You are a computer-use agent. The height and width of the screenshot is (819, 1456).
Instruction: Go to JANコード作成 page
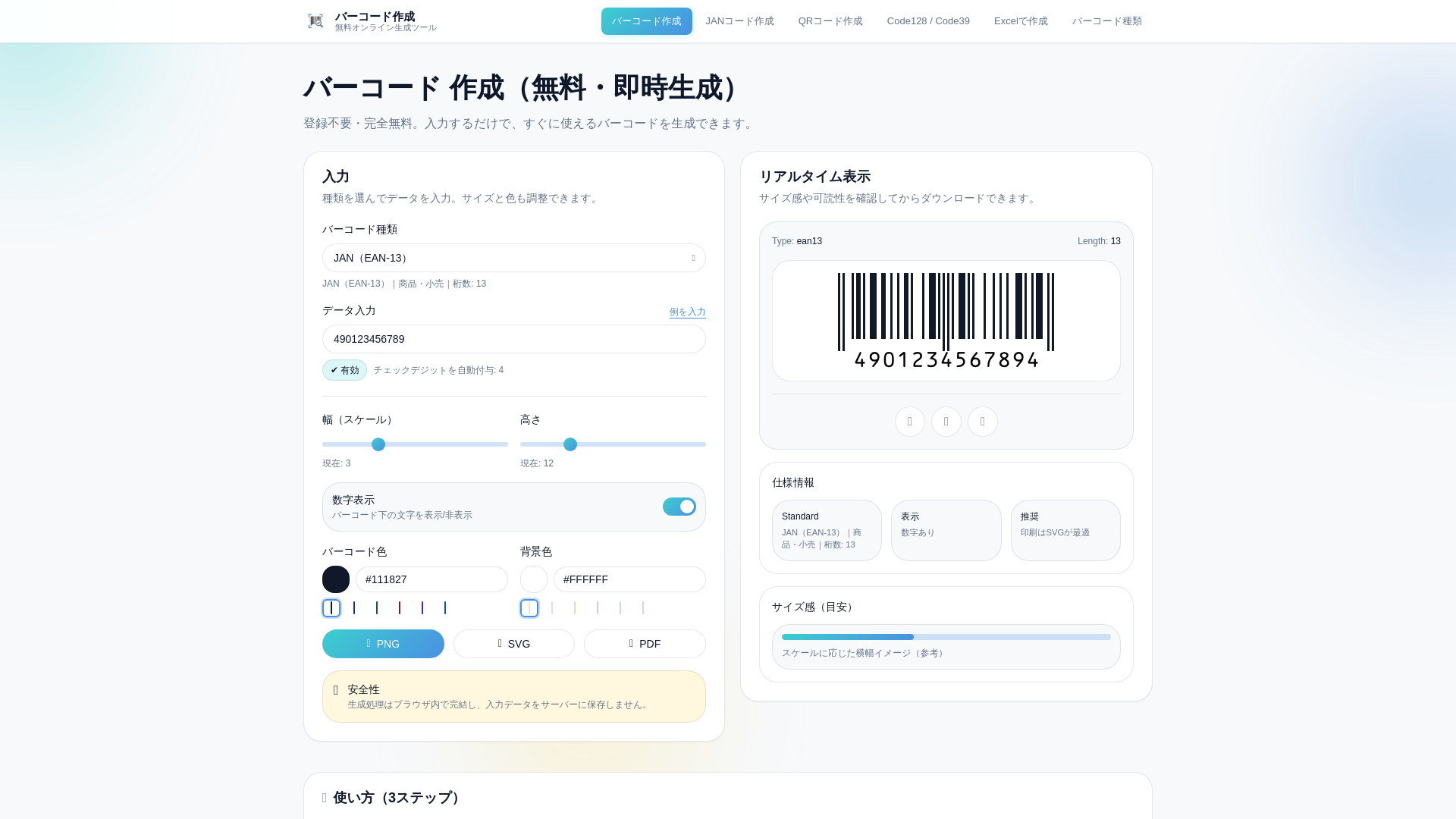pos(739,21)
